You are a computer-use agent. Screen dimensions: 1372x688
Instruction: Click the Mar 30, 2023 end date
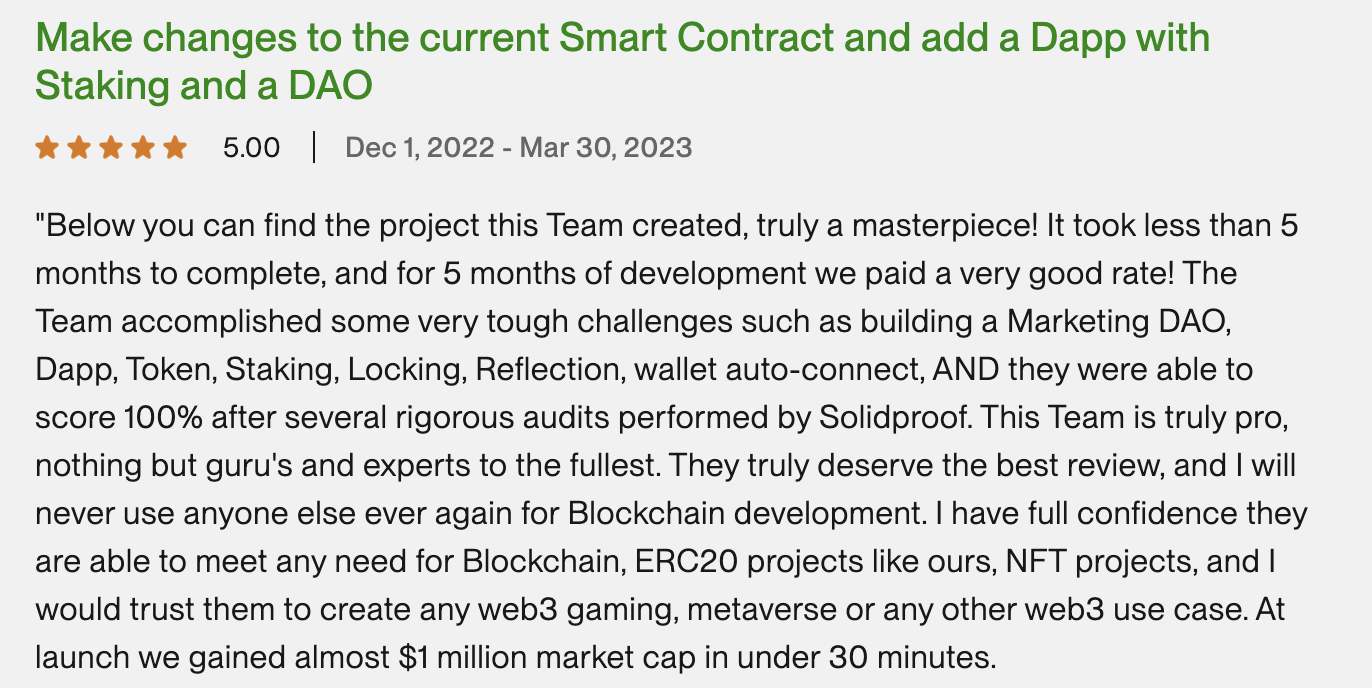604,148
